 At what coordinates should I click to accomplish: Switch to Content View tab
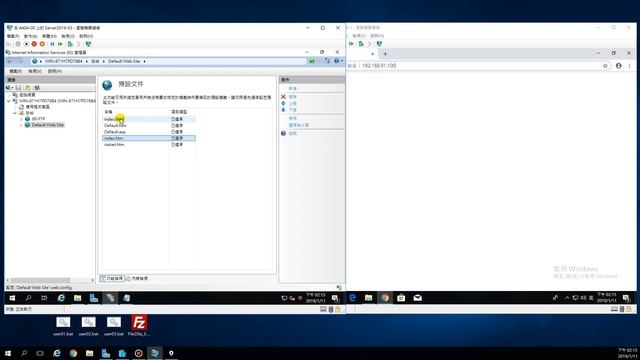pyautogui.click(x=137, y=278)
